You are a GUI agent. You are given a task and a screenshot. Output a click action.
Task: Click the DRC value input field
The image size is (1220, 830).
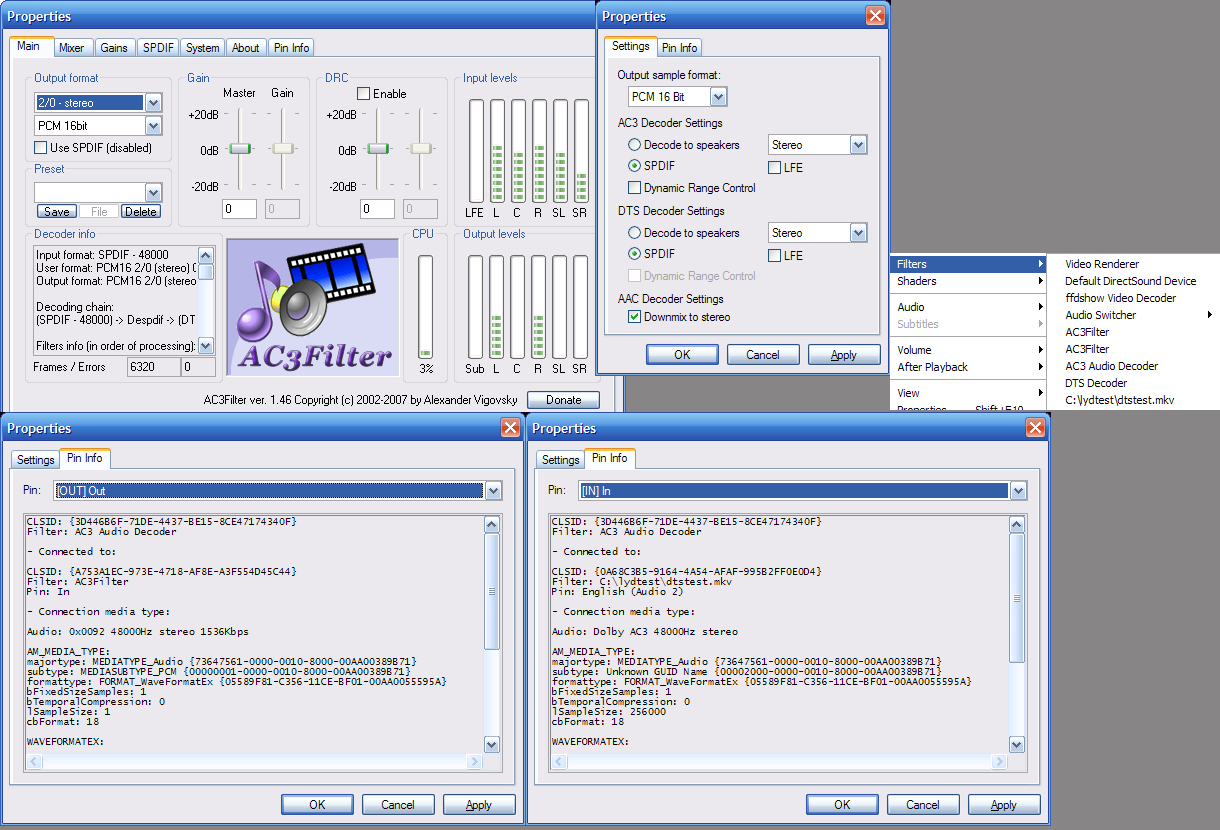click(378, 209)
